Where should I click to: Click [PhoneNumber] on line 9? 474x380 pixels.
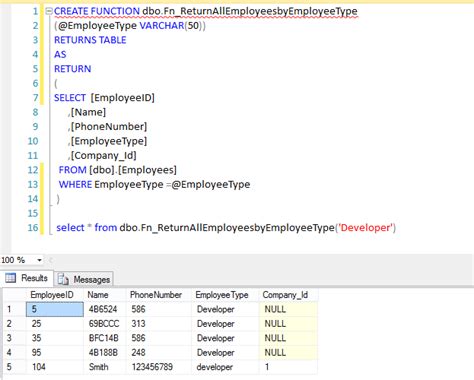click(109, 127)
